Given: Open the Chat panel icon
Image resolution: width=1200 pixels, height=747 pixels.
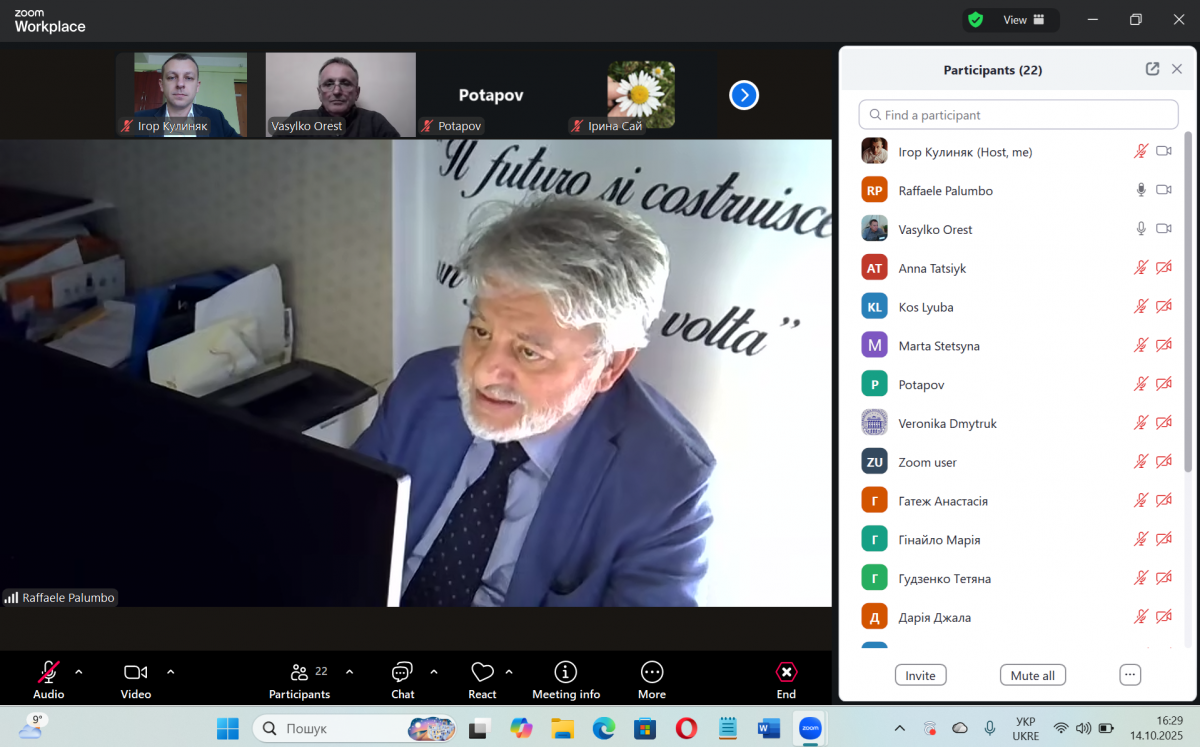Looking at the screenshot, I should tap(402, 672).
